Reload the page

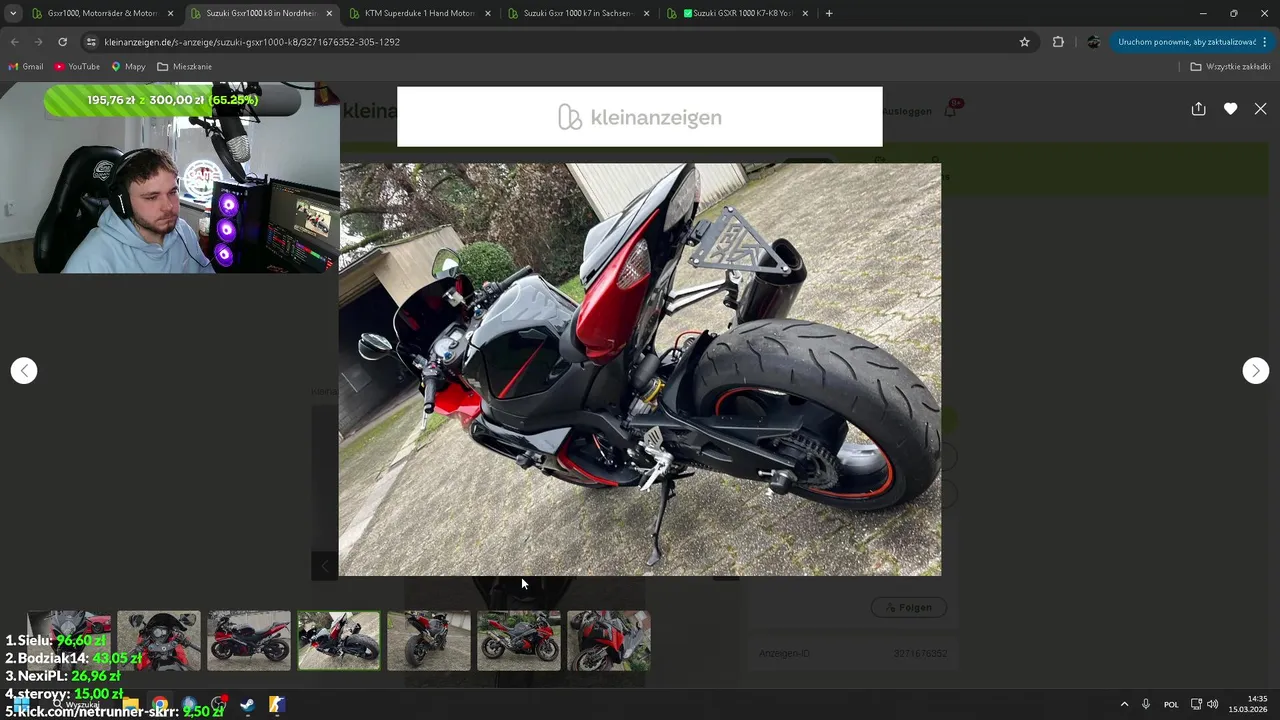tap(62, 42)
